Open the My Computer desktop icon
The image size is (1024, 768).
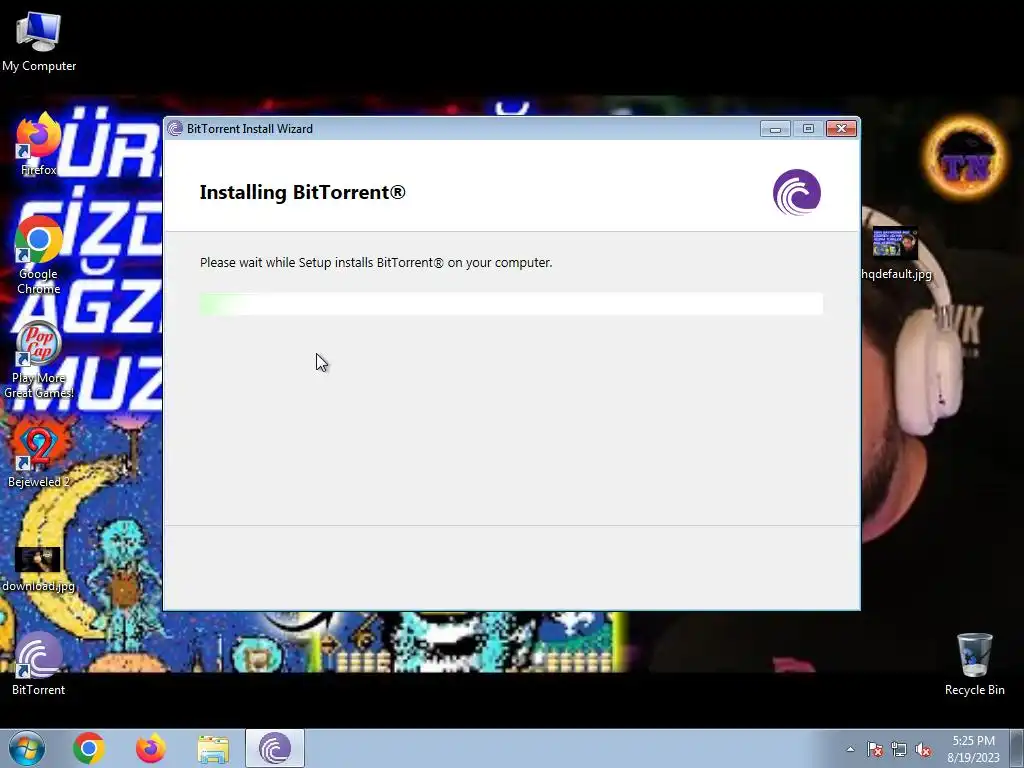(x=39, y=42)
